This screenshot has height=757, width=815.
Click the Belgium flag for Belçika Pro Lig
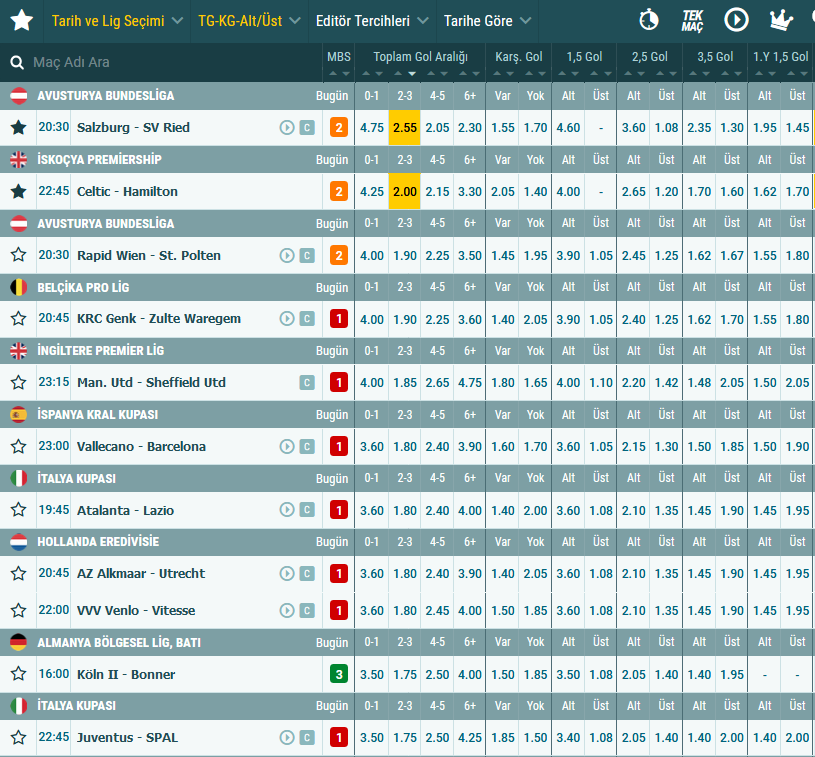pos(19,287)
